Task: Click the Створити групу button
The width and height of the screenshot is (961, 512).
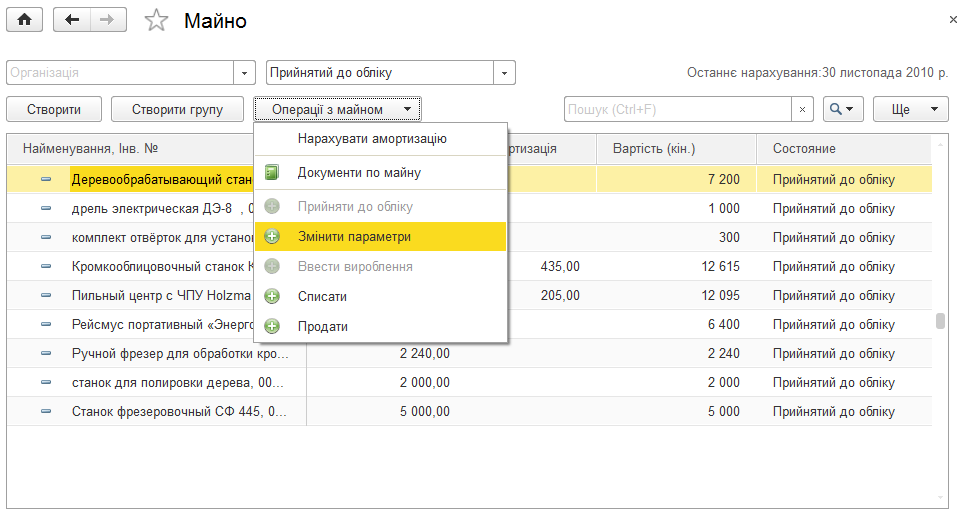Action: click(177, 109)
